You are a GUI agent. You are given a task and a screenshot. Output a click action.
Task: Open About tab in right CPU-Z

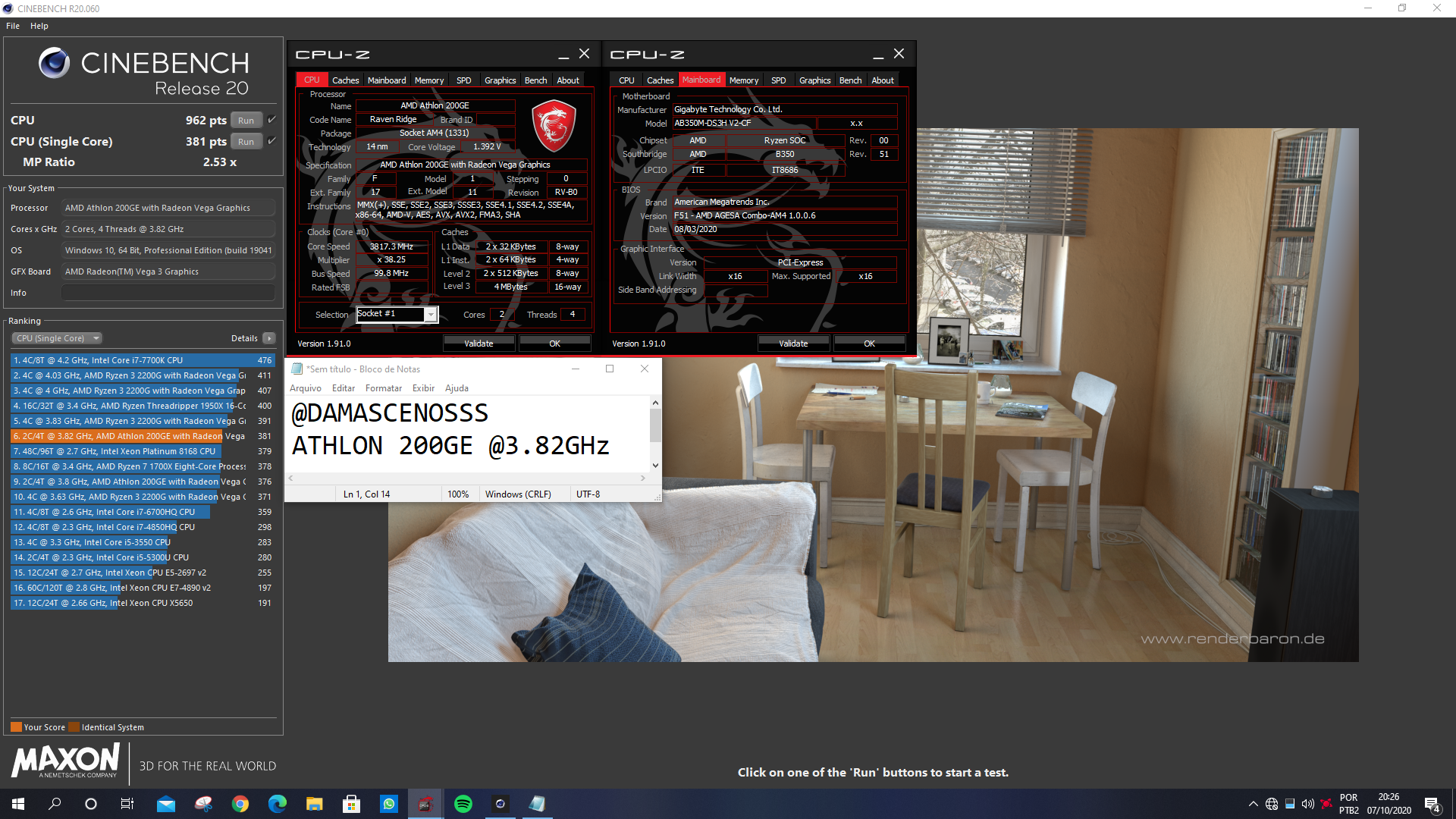pyautogui.click(x=883, y=80)
